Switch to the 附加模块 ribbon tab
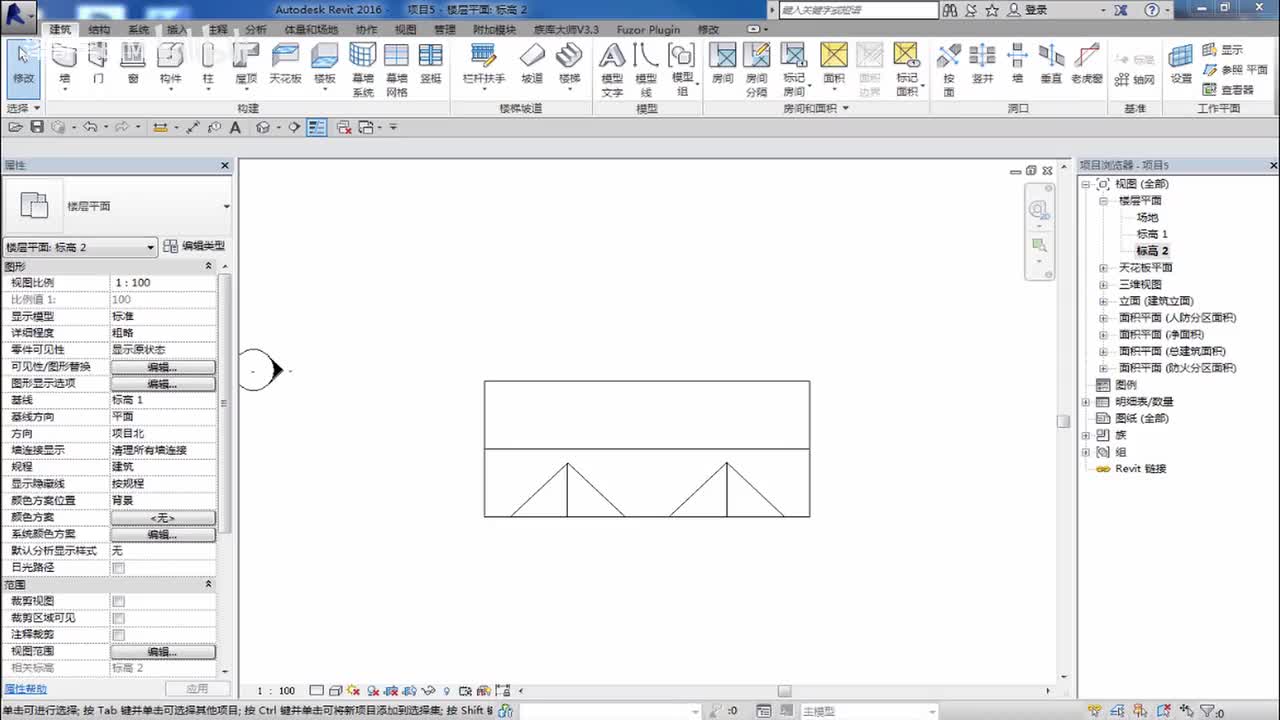The width and height of the screenshot is (1280, 720). pos(494,30)
